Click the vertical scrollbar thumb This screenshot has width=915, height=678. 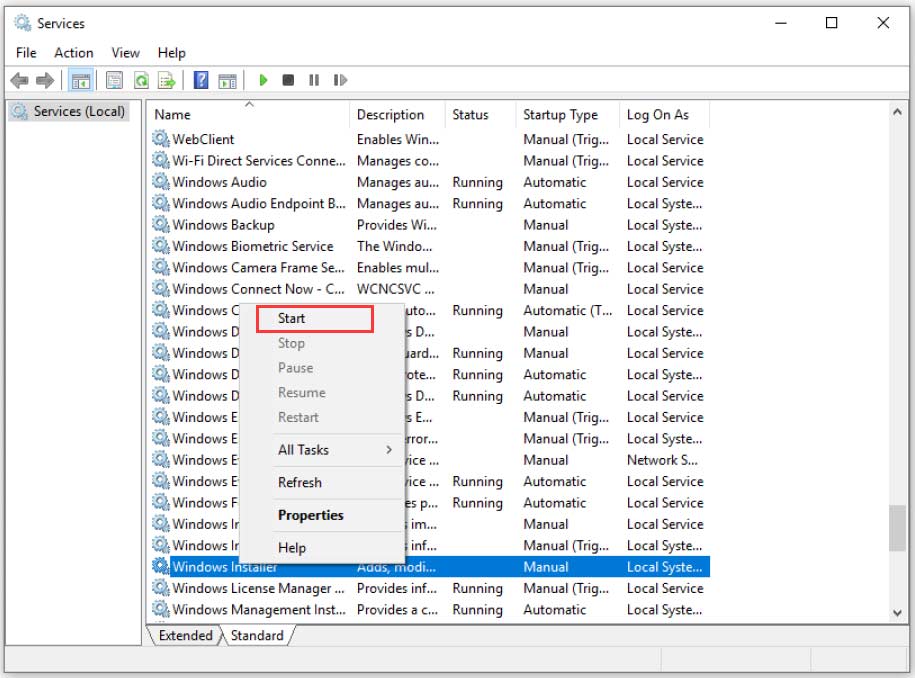897,528
